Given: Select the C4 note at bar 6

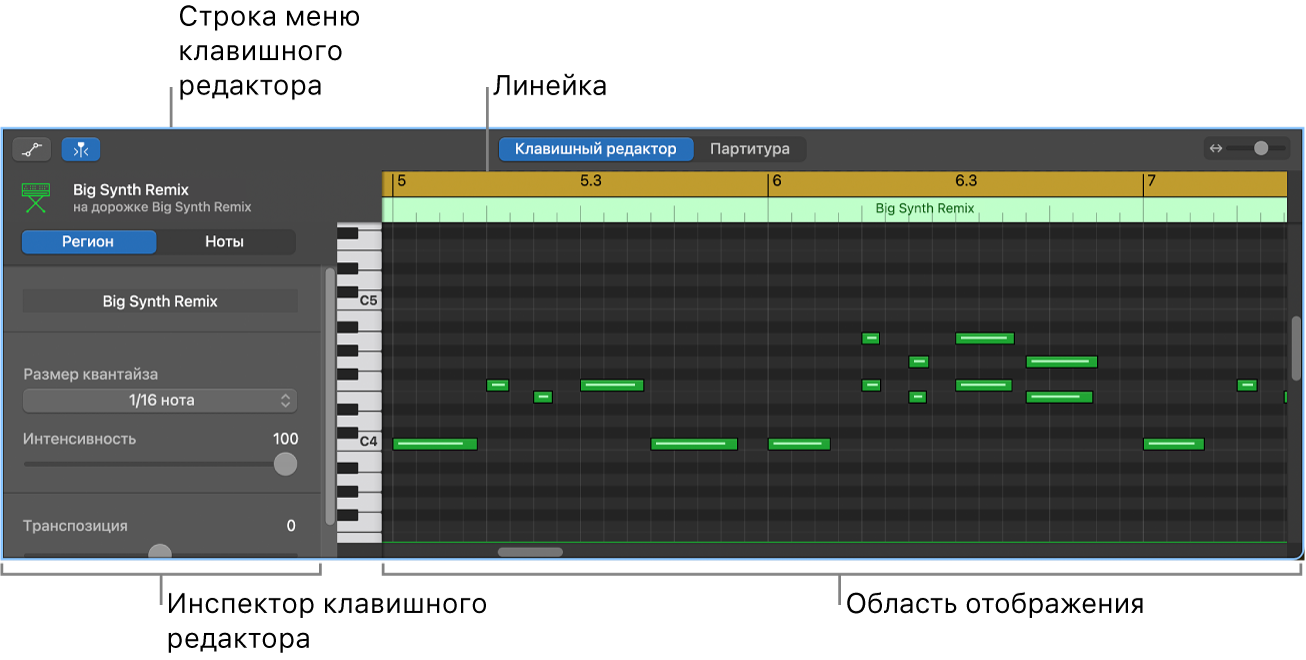Looking at the screenshot, I should tap(799, 444).
